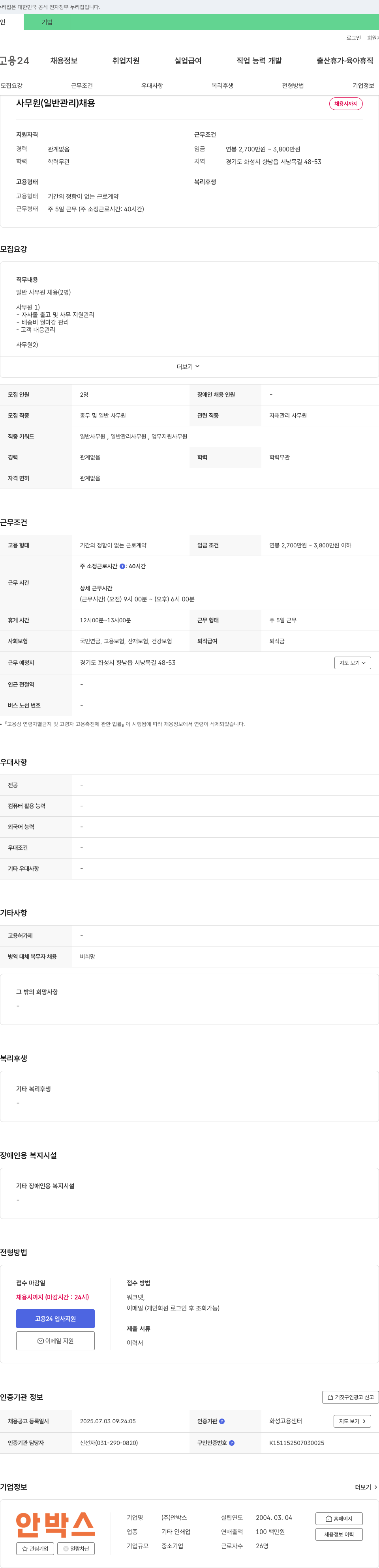Viewport: 379px width, 1568px height.
Task: Expand job description with 더보기 chevron
Action: 189,366
